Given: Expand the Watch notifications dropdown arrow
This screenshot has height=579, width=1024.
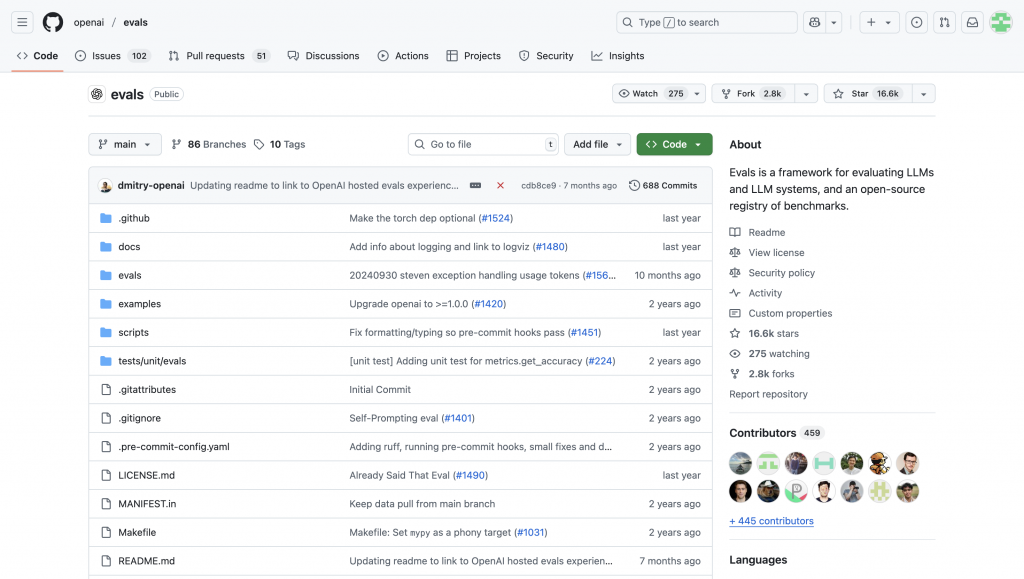Looking at the screenshot, I should 697,93.
